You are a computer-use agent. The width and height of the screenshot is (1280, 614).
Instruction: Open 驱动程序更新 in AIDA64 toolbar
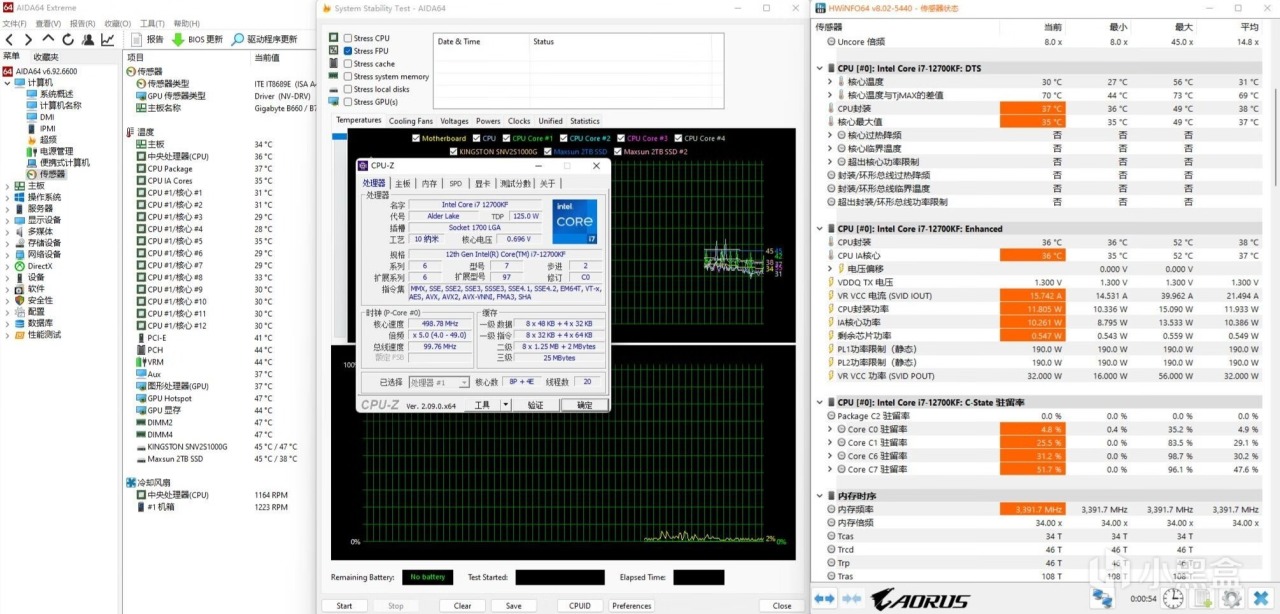265,40
